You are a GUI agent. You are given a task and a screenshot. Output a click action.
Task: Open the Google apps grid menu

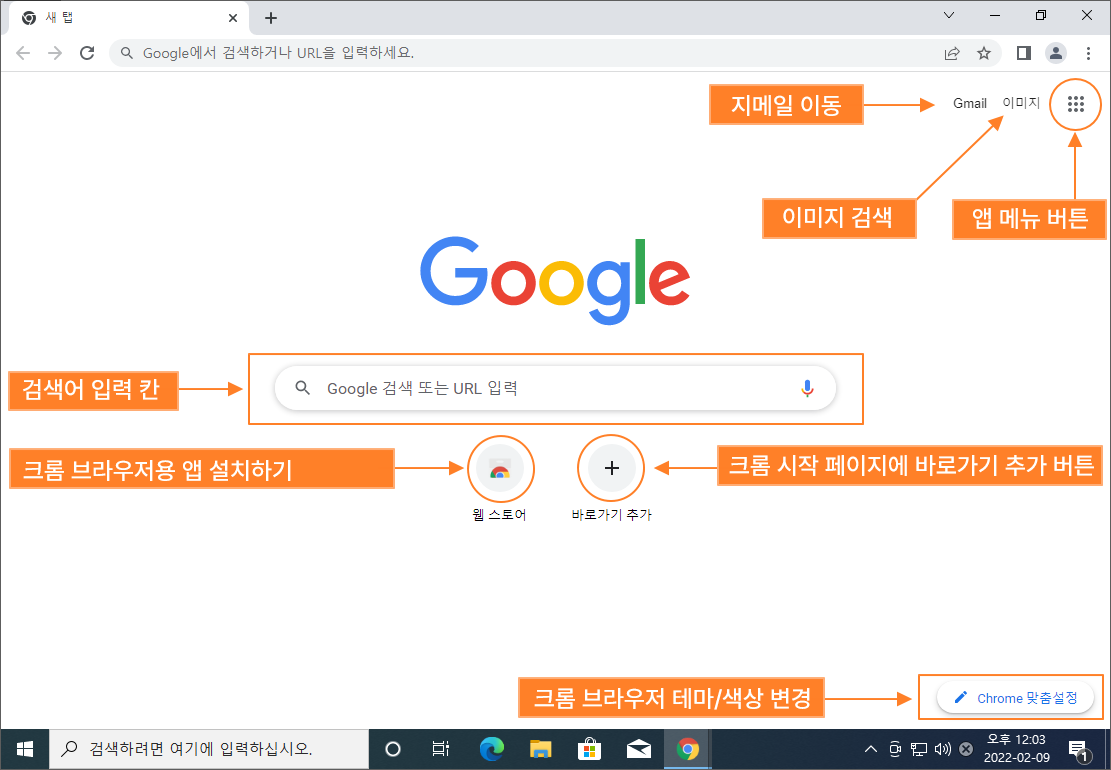1076,104
